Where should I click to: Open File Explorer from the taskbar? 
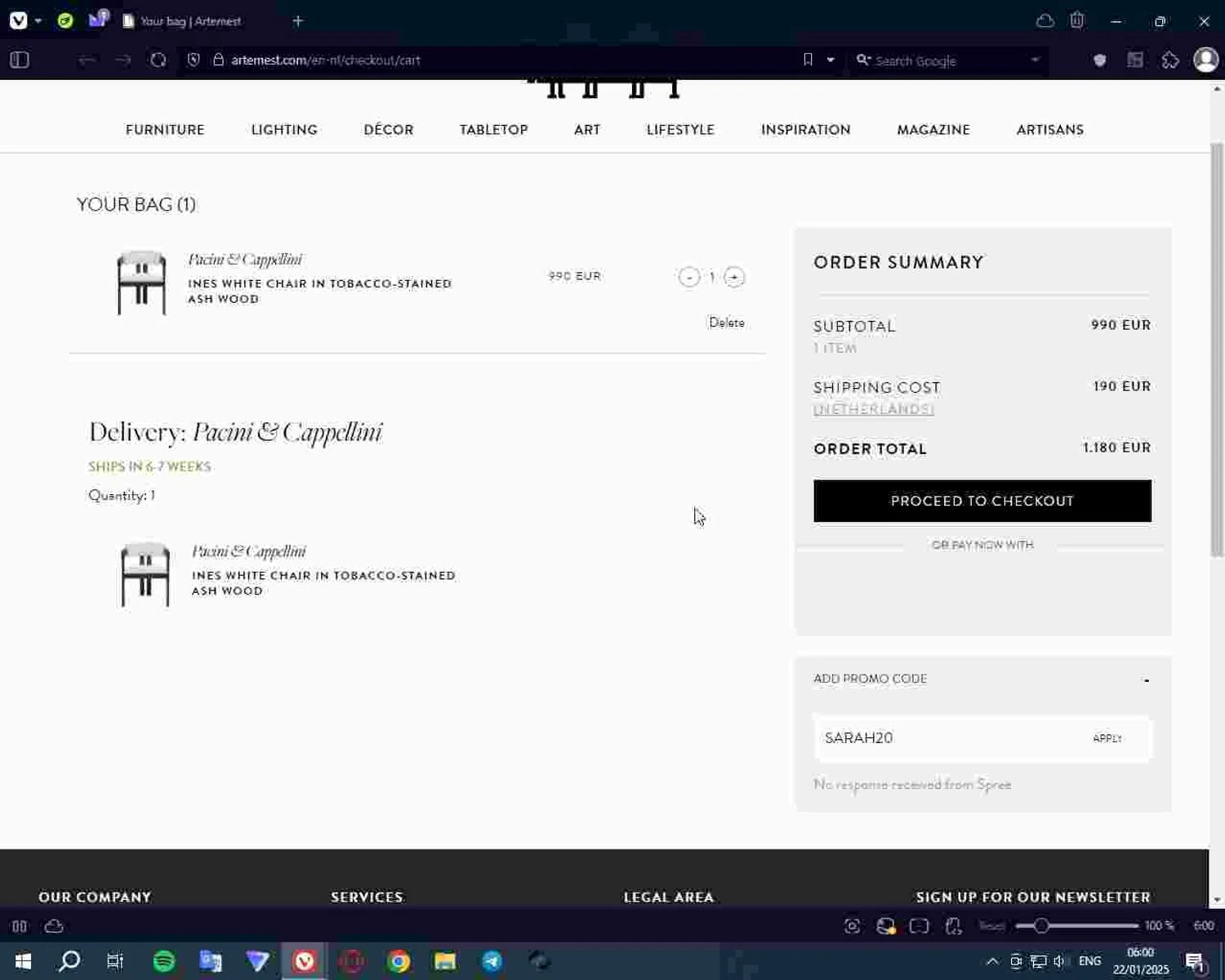[445, 961]
